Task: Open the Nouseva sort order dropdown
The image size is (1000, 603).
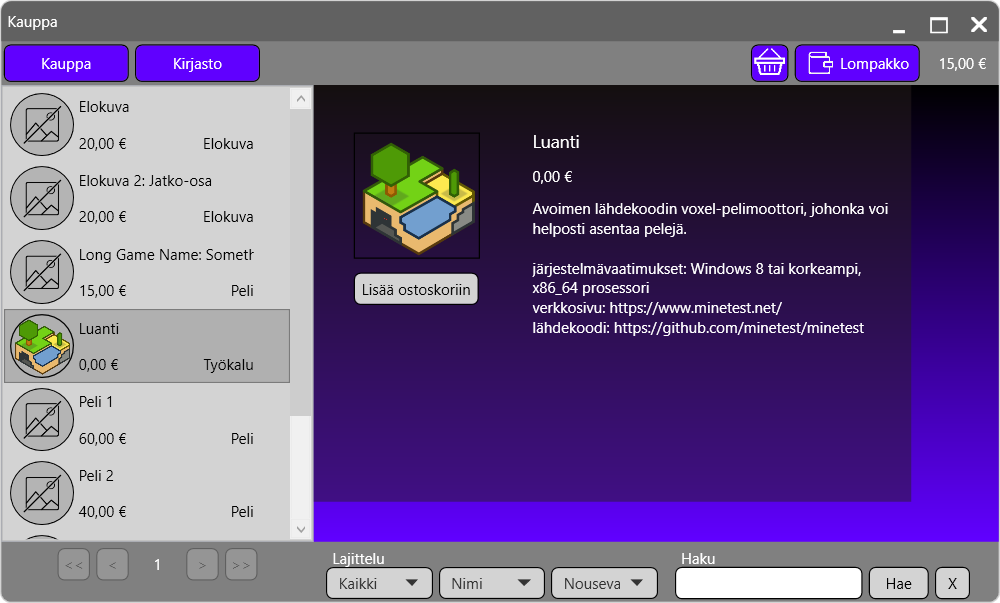Action: (x=604, y=583)
